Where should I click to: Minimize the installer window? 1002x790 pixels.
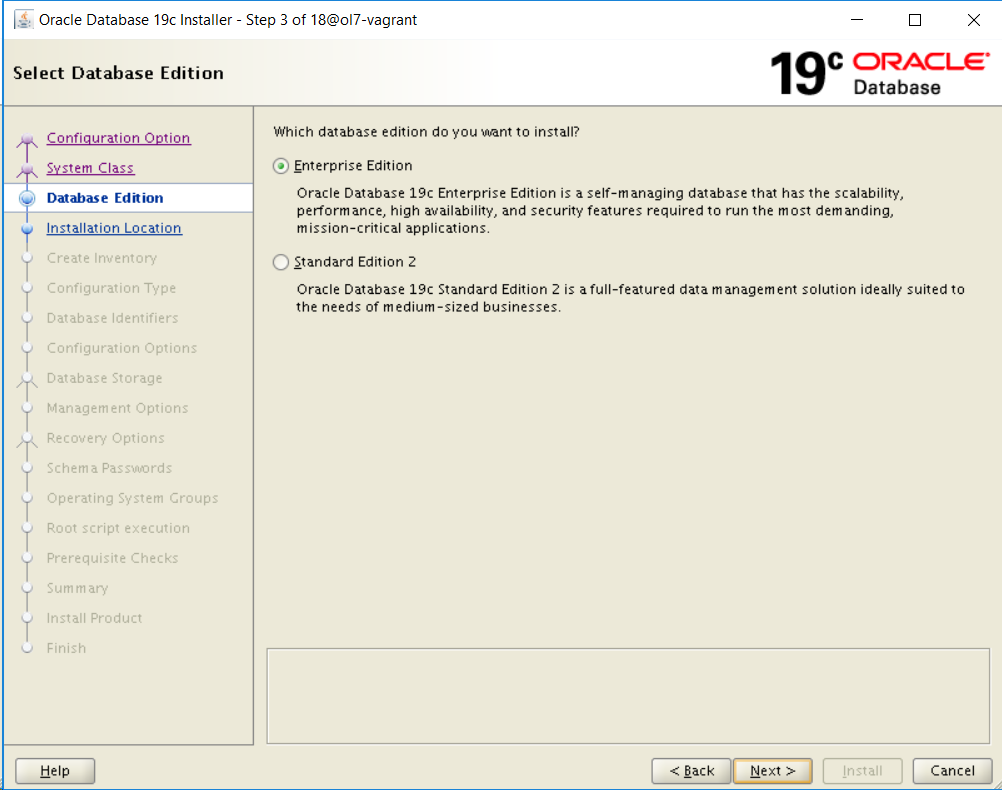pos(857,20)
